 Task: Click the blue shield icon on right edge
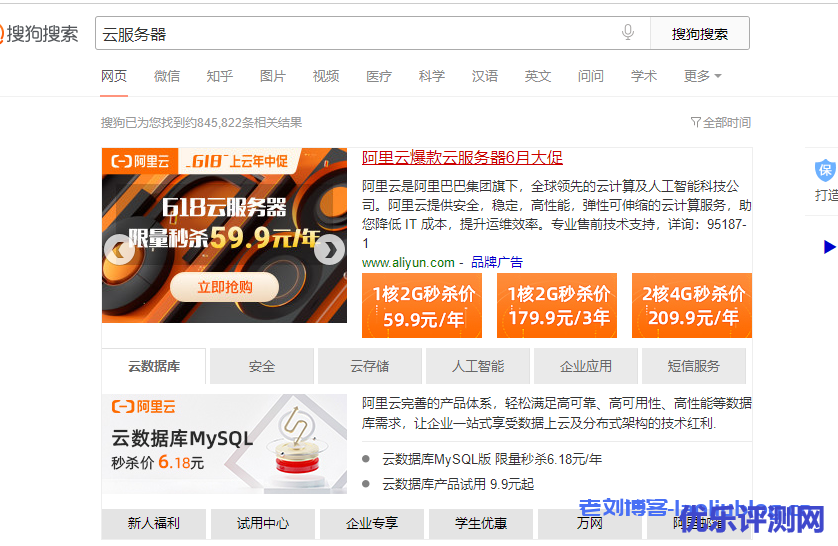[825, 169]
